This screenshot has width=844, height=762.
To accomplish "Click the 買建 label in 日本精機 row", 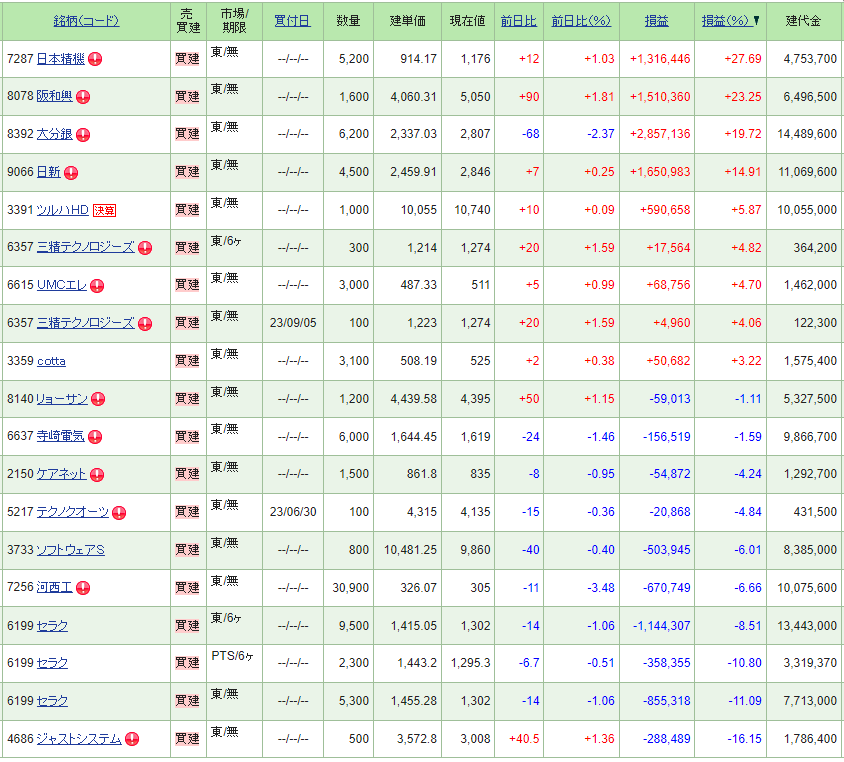I will tap(187, 59).
